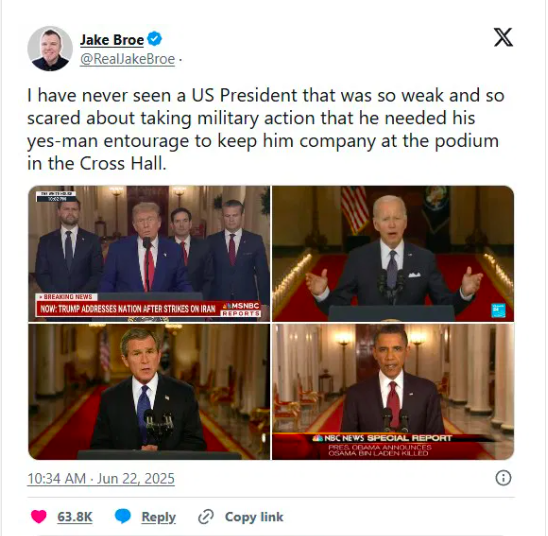The image size is (548, 536).
Task: Visit the @RealJakeBroe handle link
Action: [127, 59]
